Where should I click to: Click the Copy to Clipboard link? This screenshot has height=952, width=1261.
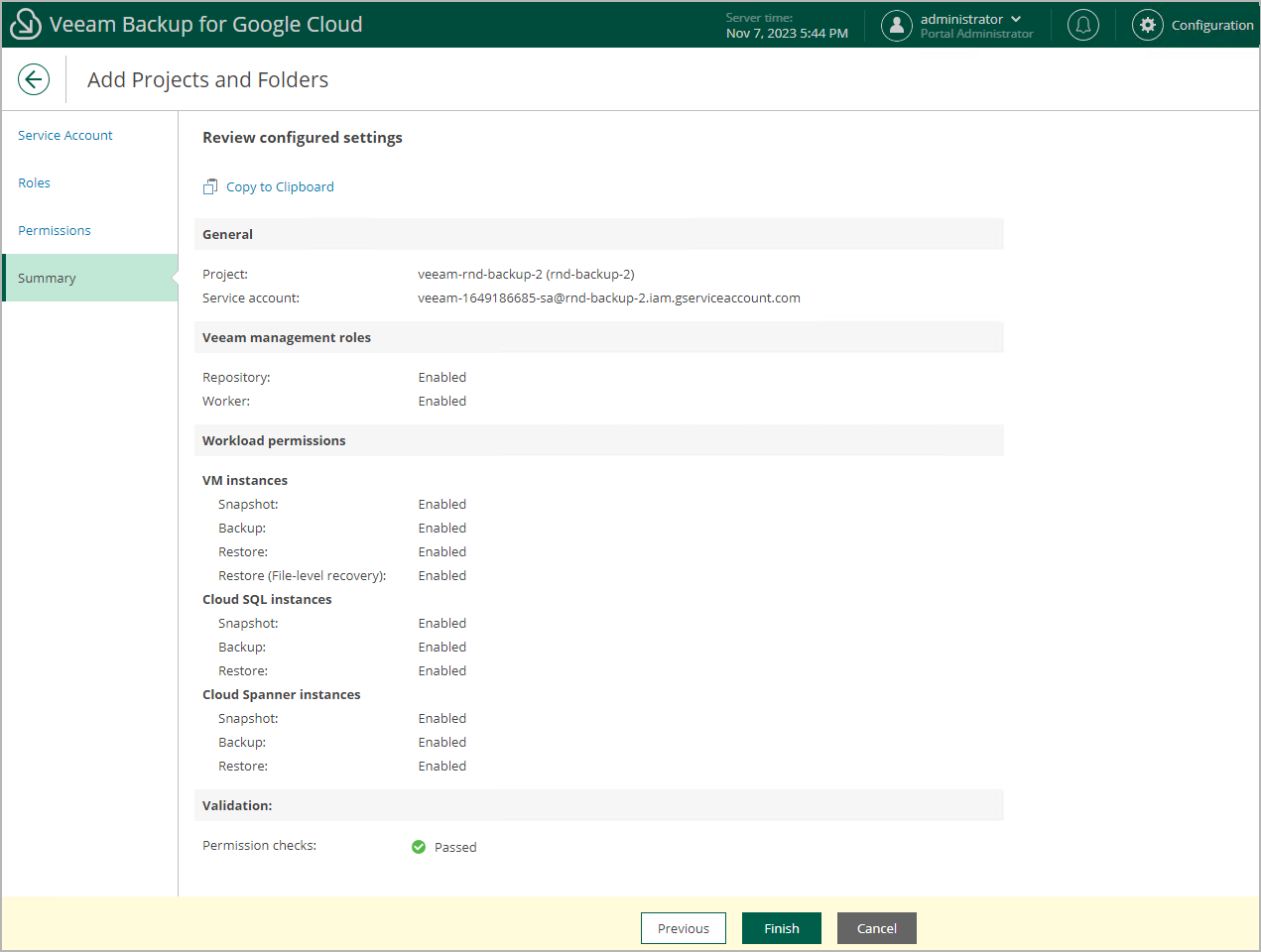(x=280, y=186)
